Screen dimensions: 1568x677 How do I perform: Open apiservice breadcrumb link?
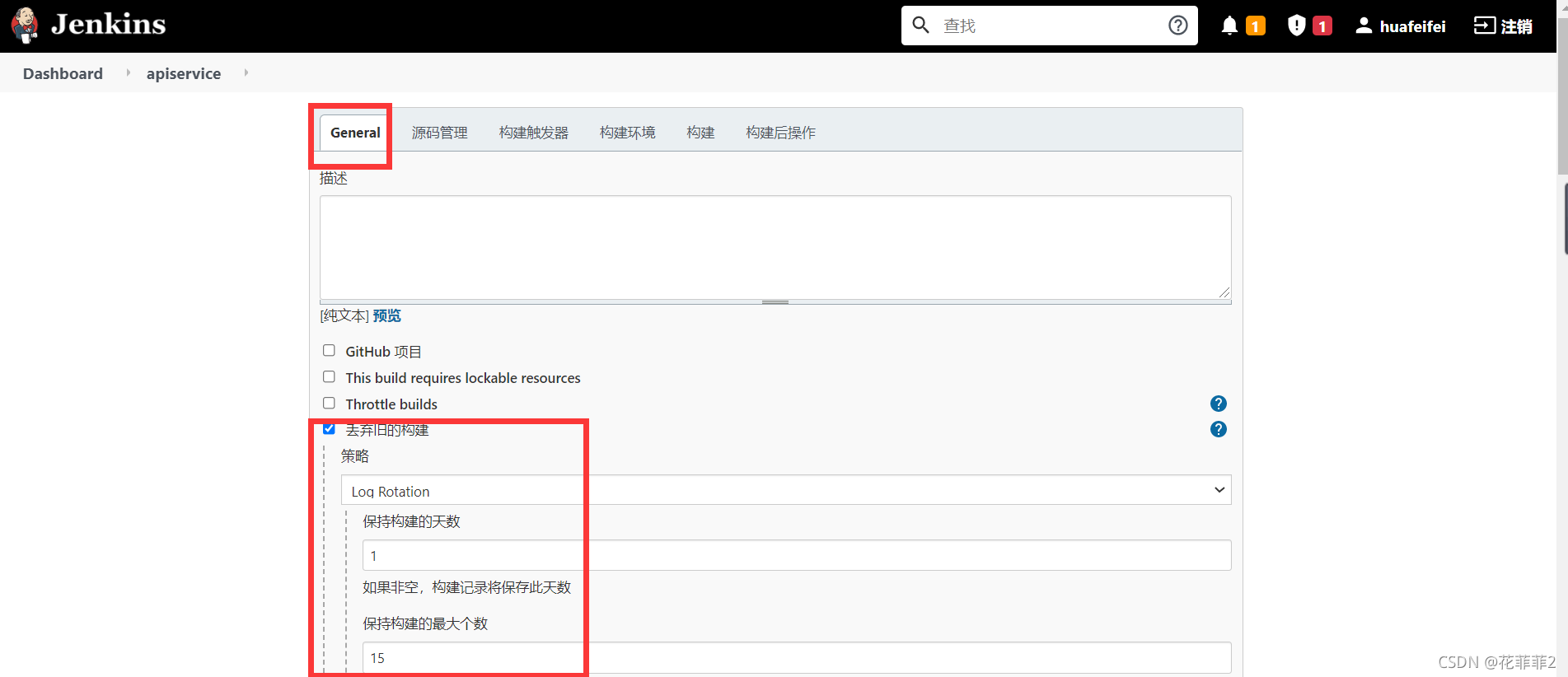(184, 73)
